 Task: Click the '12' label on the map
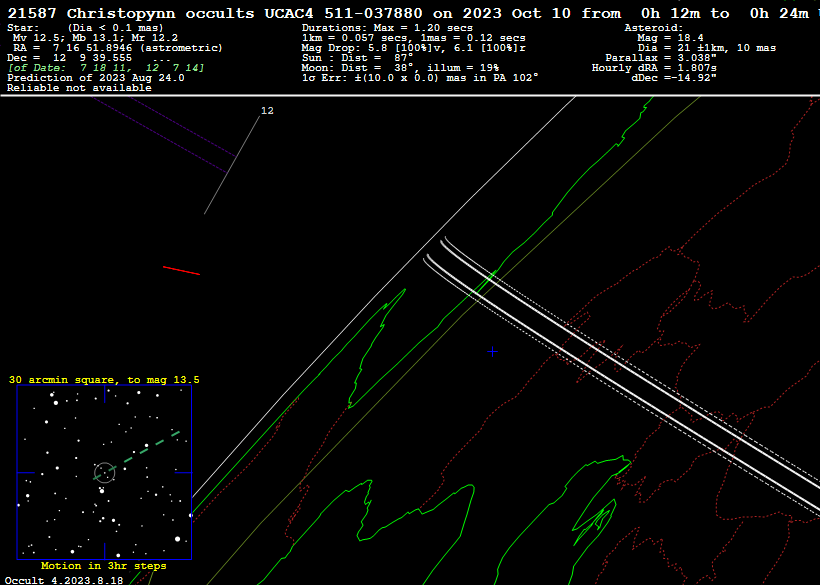click(x=267, y=111)
